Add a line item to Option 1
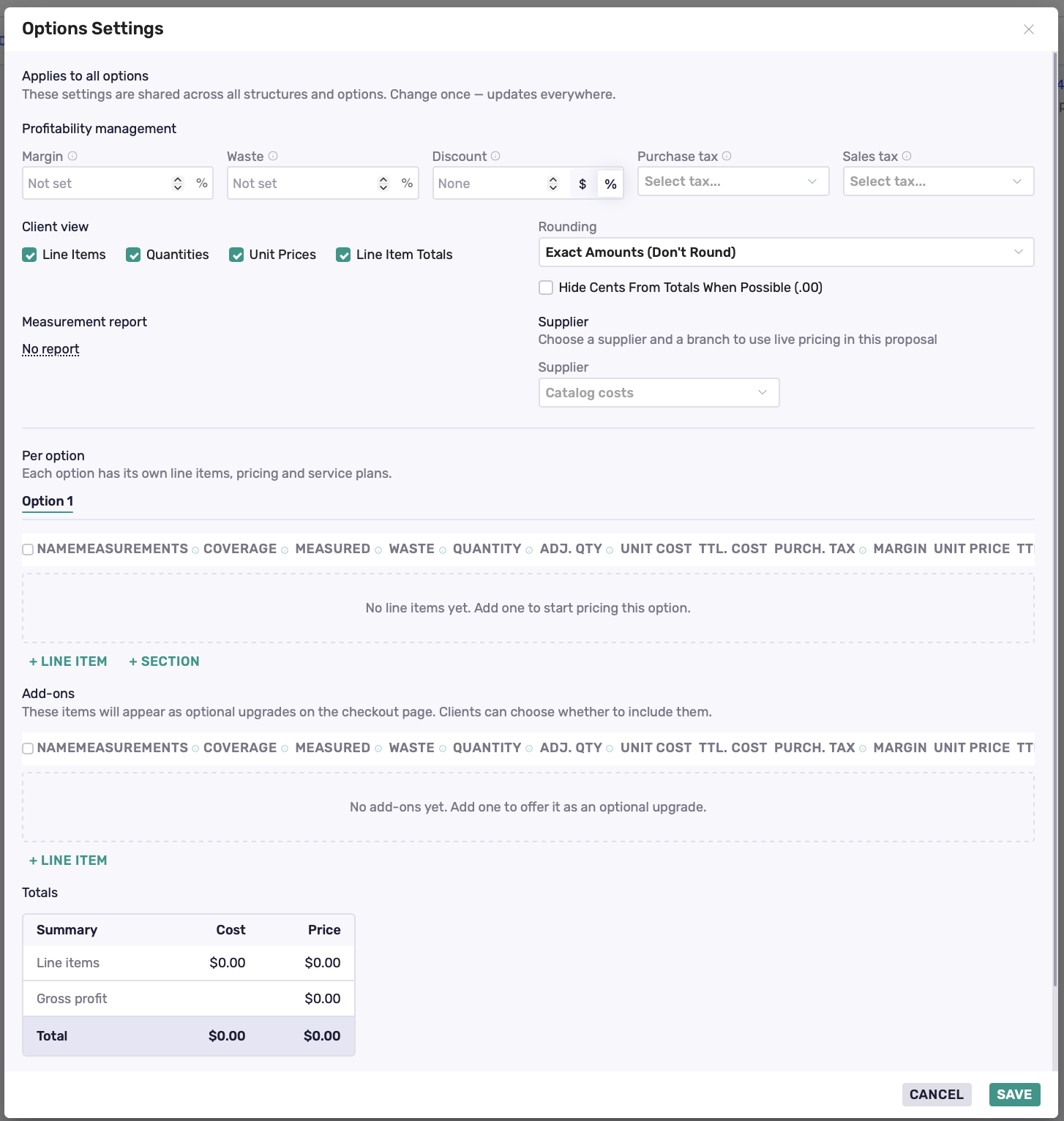 (68, 661)
